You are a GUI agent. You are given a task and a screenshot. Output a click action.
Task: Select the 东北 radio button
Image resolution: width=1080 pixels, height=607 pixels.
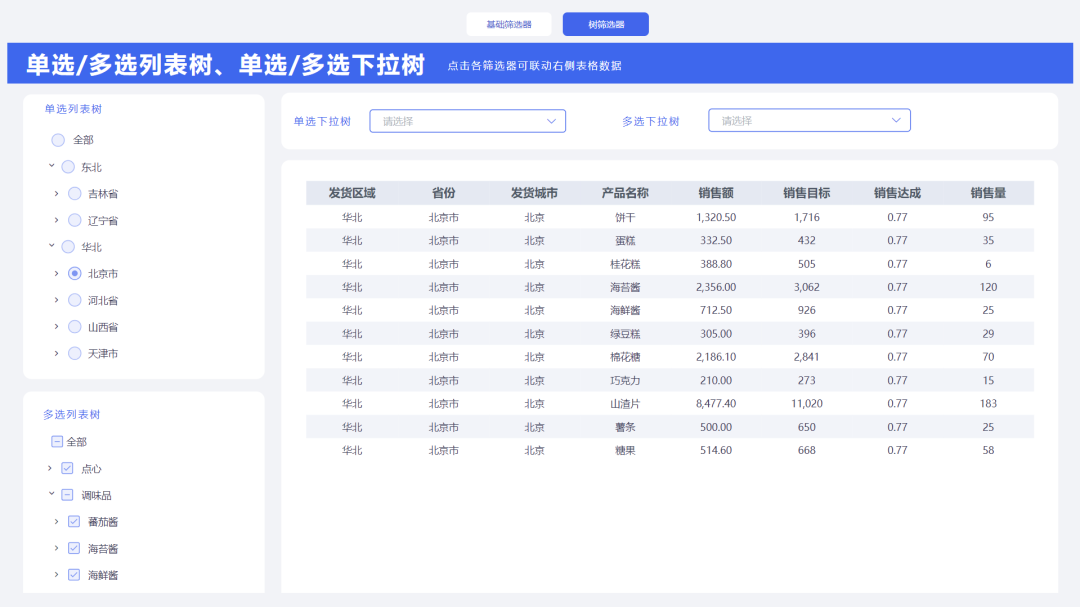coord(67,167)
